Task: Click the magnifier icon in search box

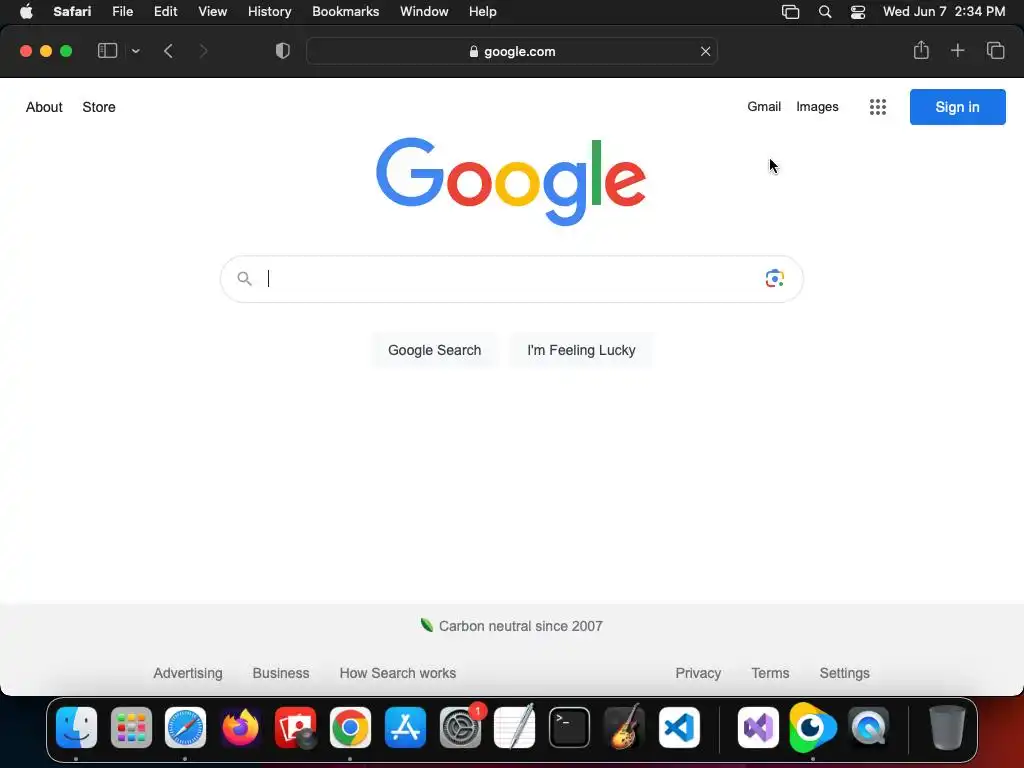Action: [x=244, y=279]
